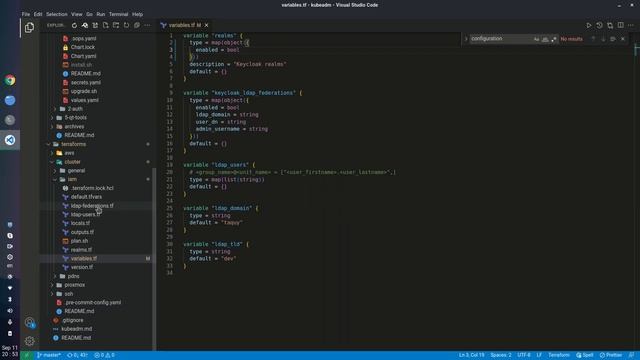Toggle Find in Selection icon

tap(613, 39)
